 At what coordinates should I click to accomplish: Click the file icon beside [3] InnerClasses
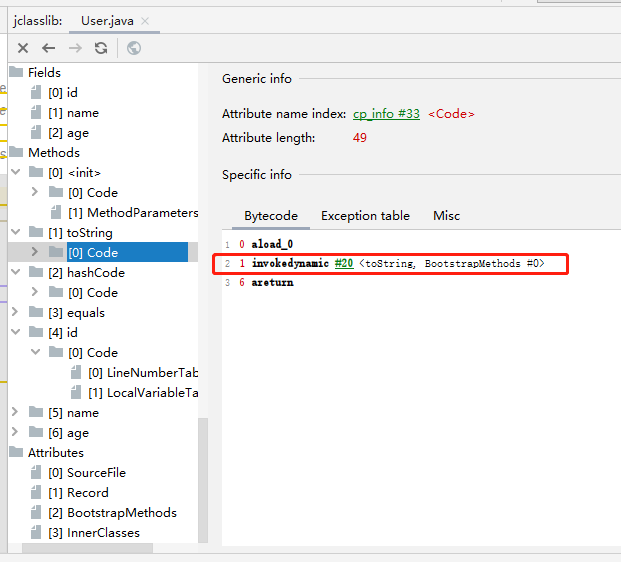(36, 533)
